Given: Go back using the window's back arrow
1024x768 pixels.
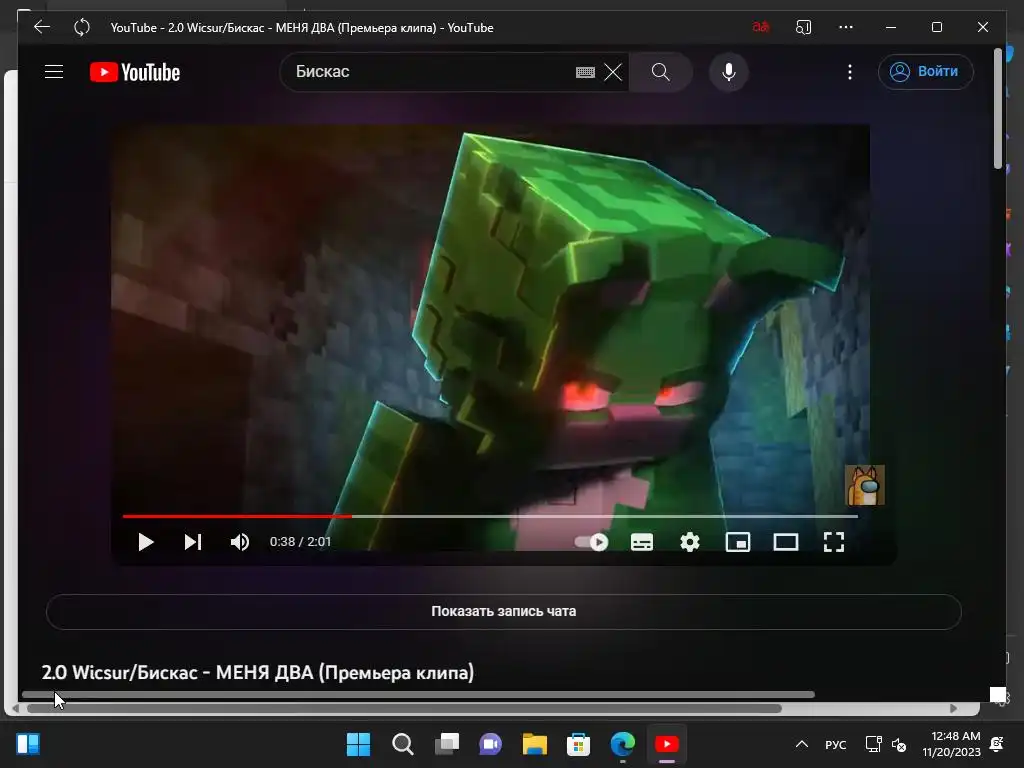Looking at the screenshot, I should point(42,27).
